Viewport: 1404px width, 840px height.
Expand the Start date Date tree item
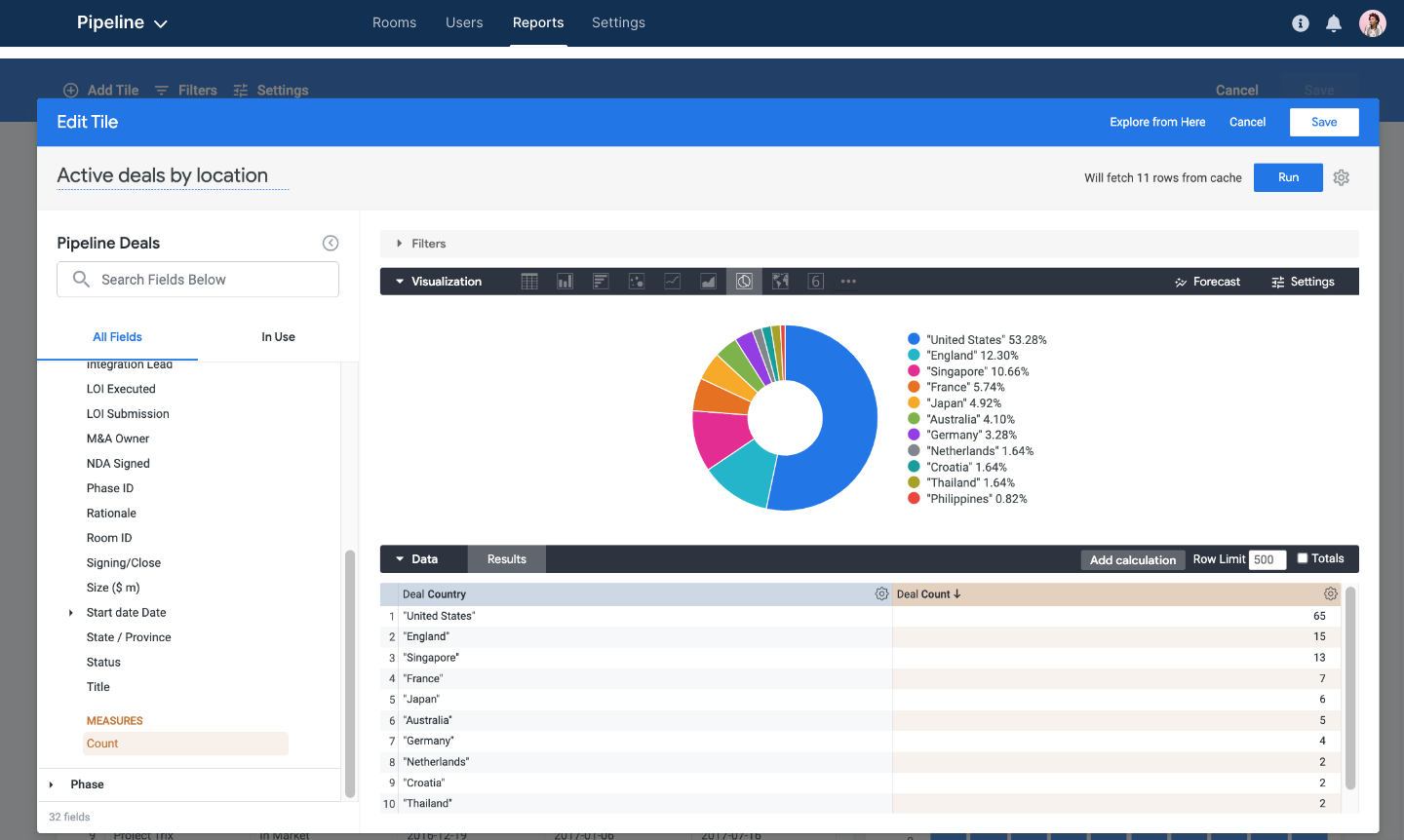pyautogui.click(x=70, y=612)
